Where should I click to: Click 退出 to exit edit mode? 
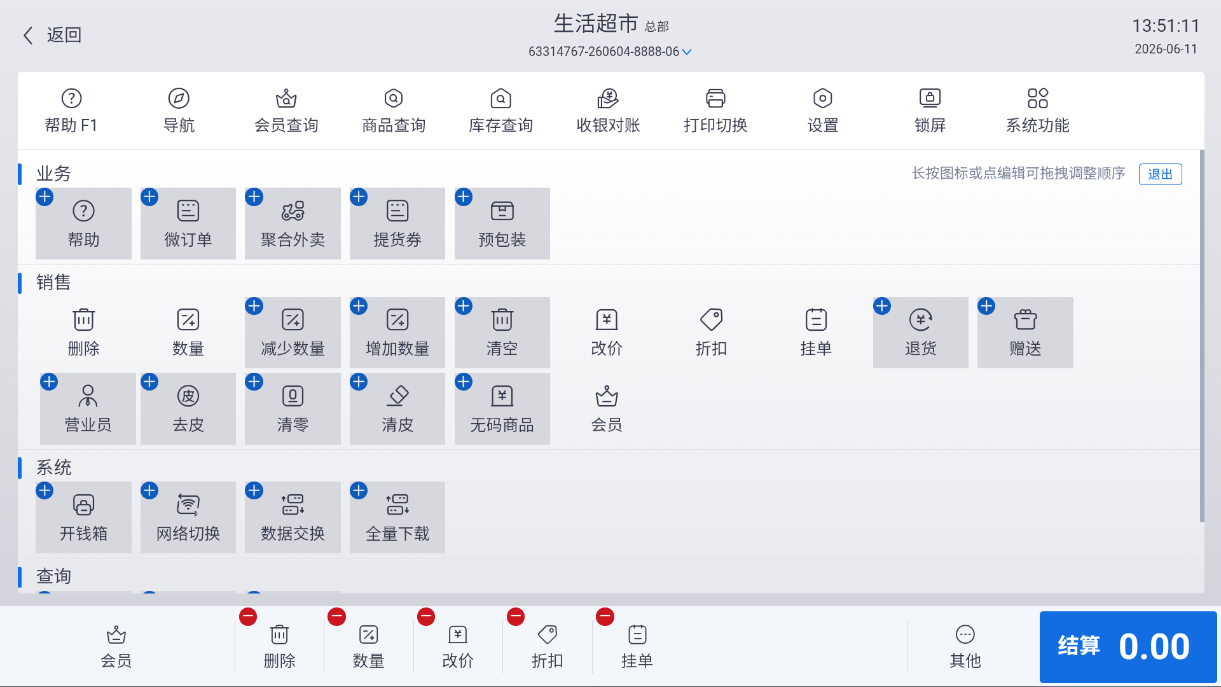tap(1160, 174)
